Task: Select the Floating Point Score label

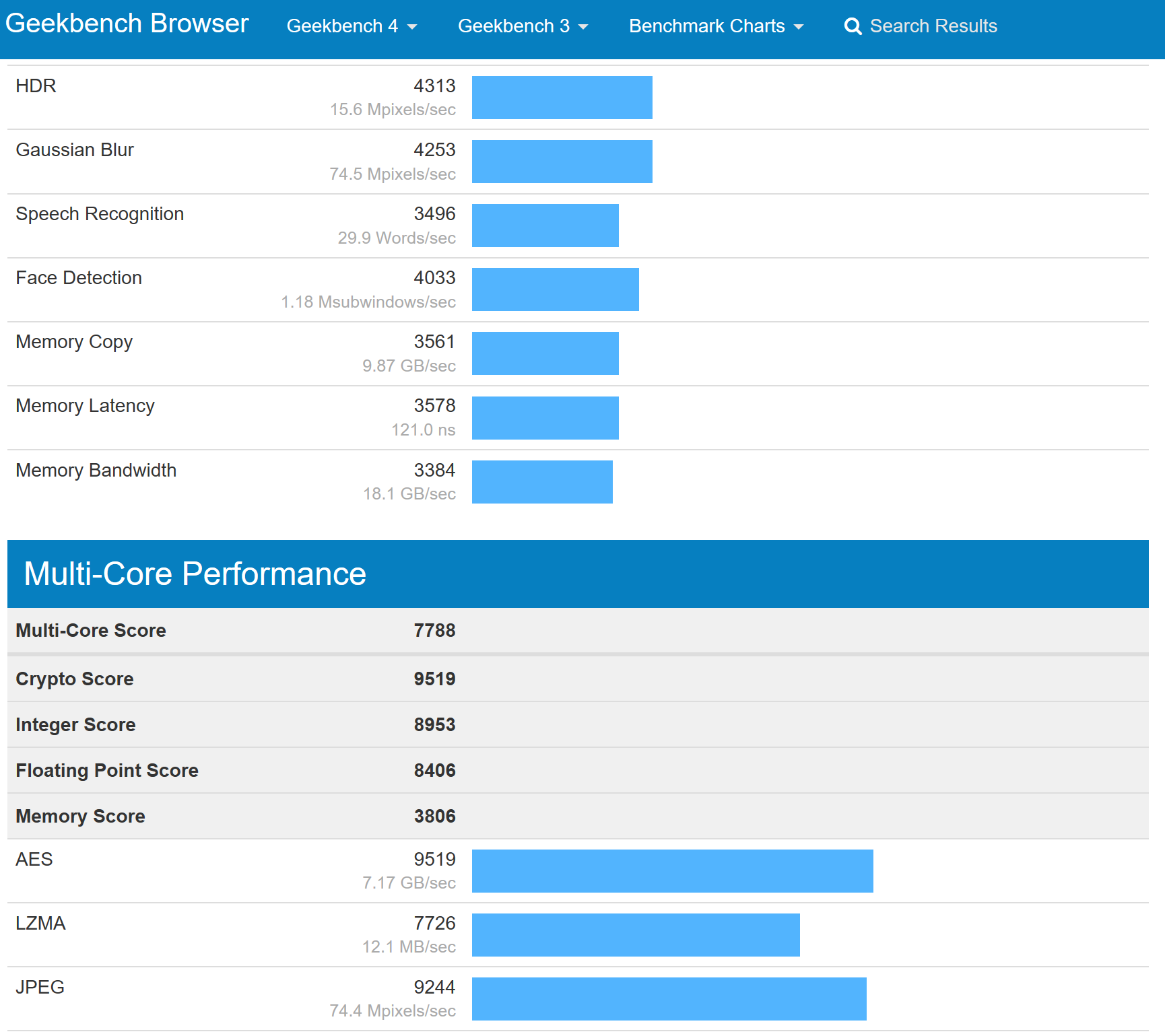Action: tap(107, 771)
